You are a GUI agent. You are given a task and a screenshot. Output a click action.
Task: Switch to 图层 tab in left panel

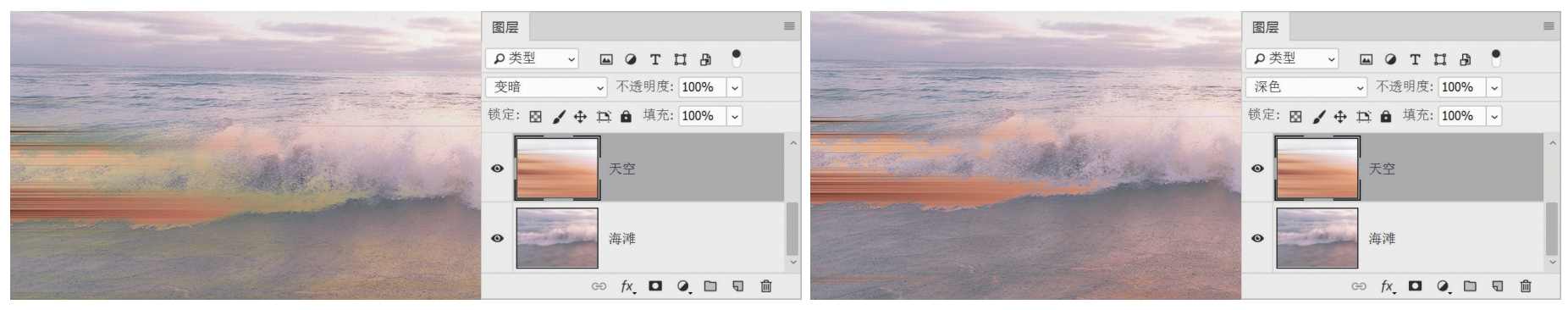[505, 27]
